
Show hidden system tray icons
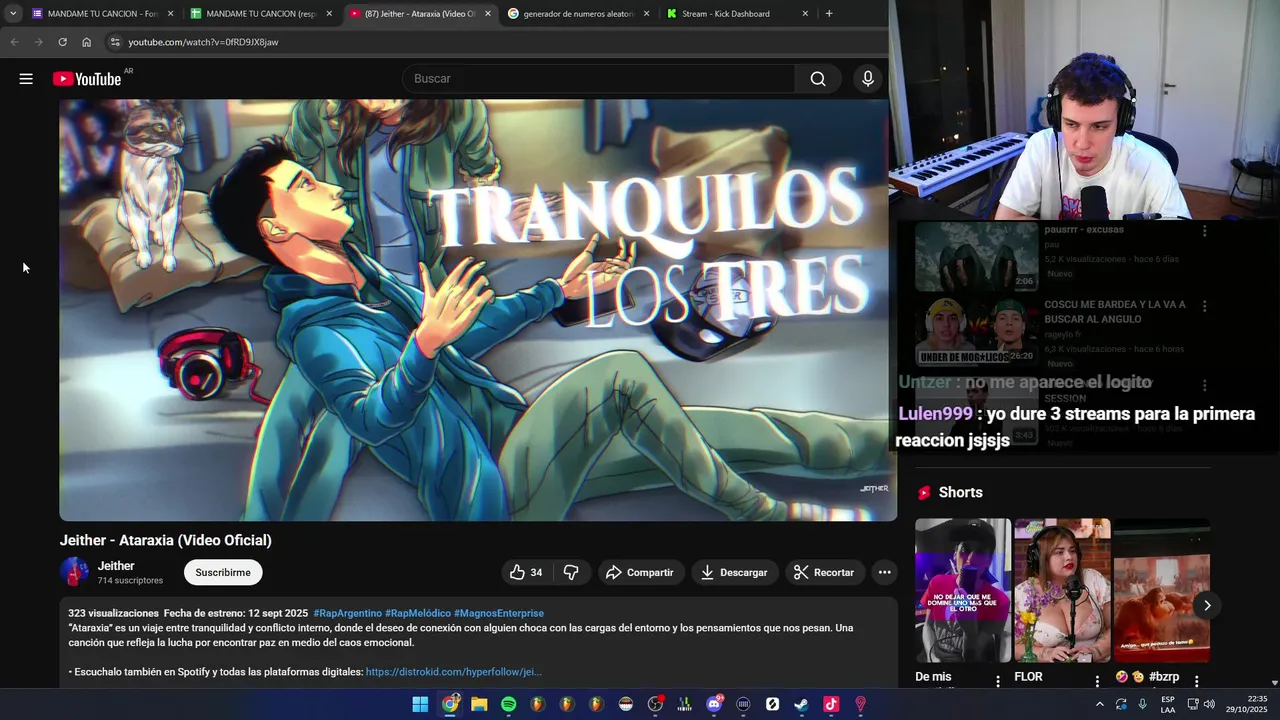pos(1100,704)
